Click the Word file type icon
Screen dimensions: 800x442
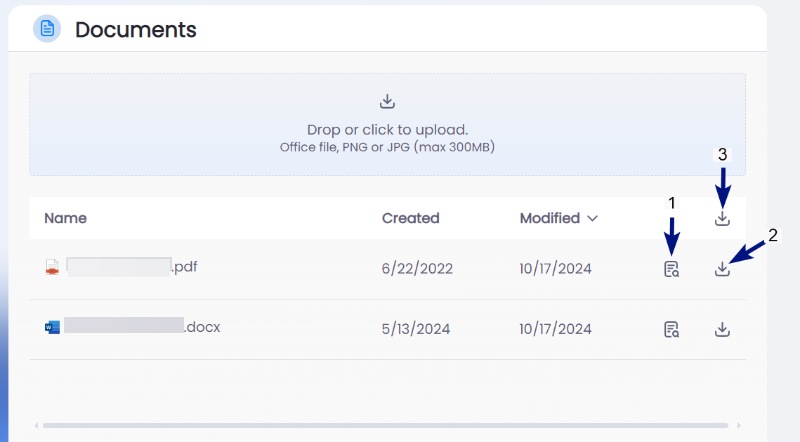point(52,327)
